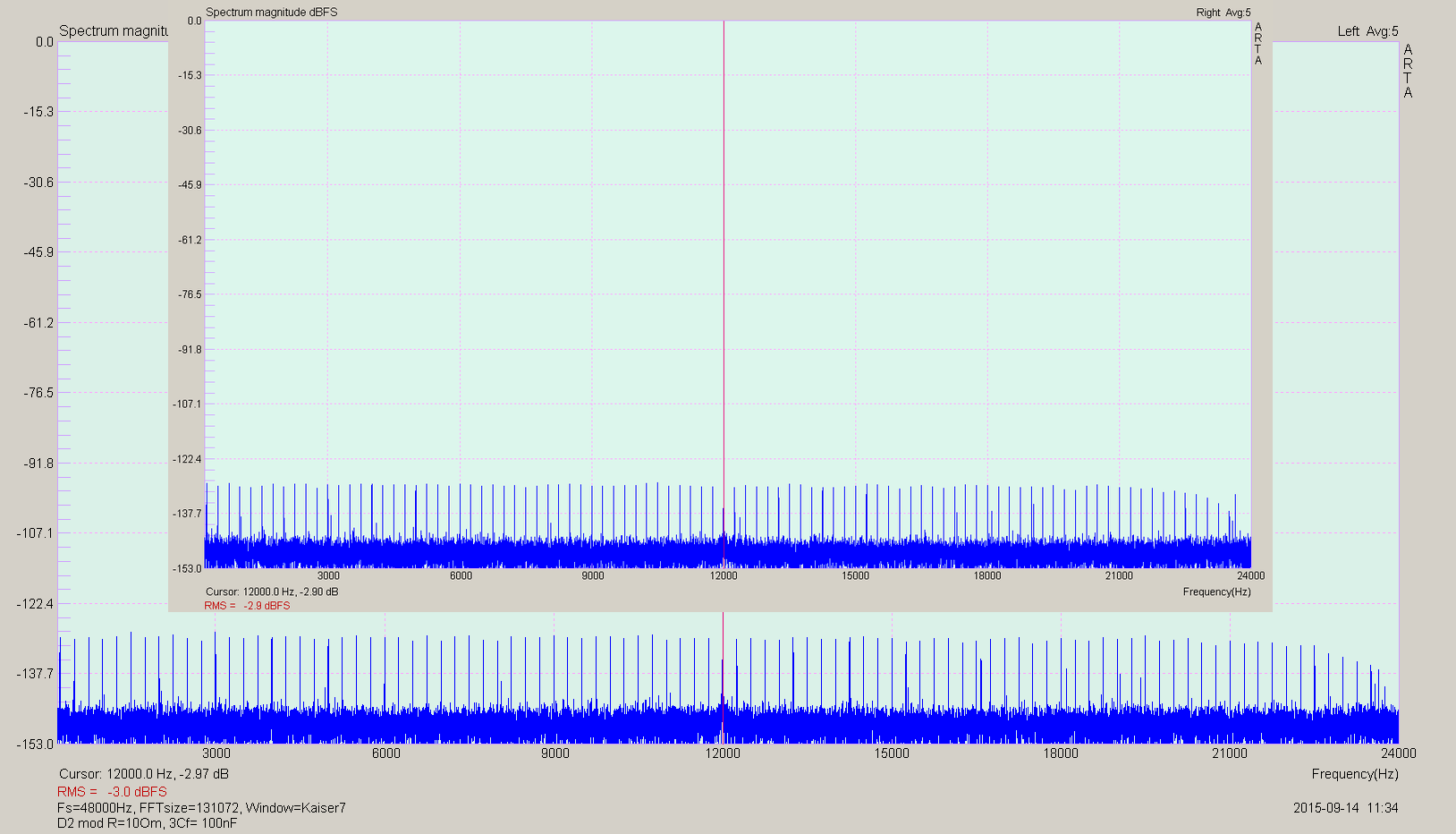
Task: Click the '-30.6' y-axis label of the Right graph
Action: (x=190, y=131)
